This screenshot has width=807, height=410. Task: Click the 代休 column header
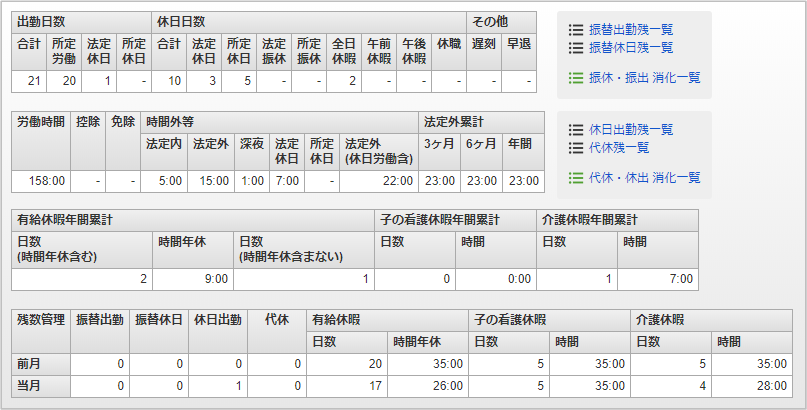[x=276, y=331]
